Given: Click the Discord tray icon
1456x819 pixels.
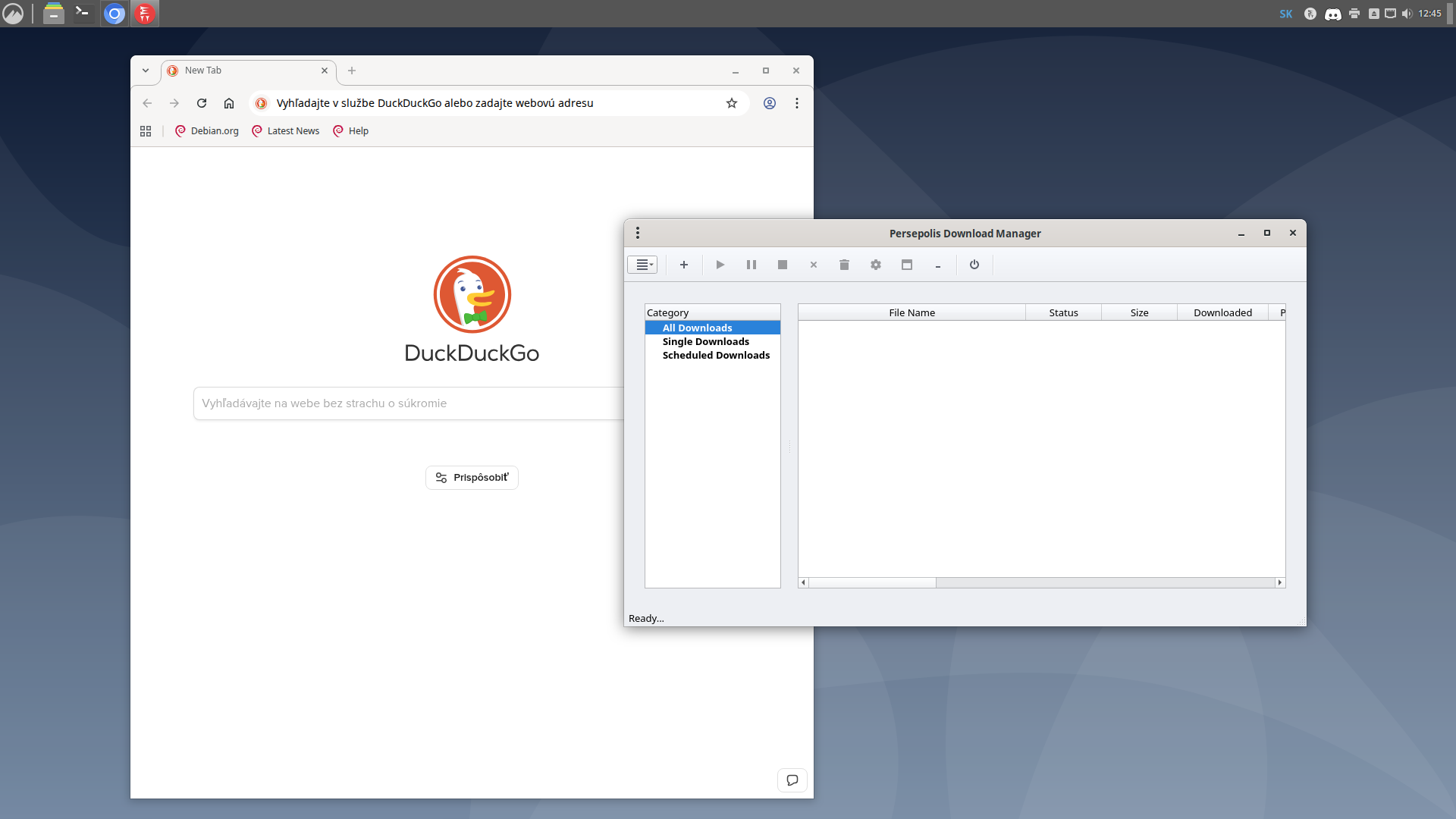Looking at the screenshot, I should [1332, 14].
